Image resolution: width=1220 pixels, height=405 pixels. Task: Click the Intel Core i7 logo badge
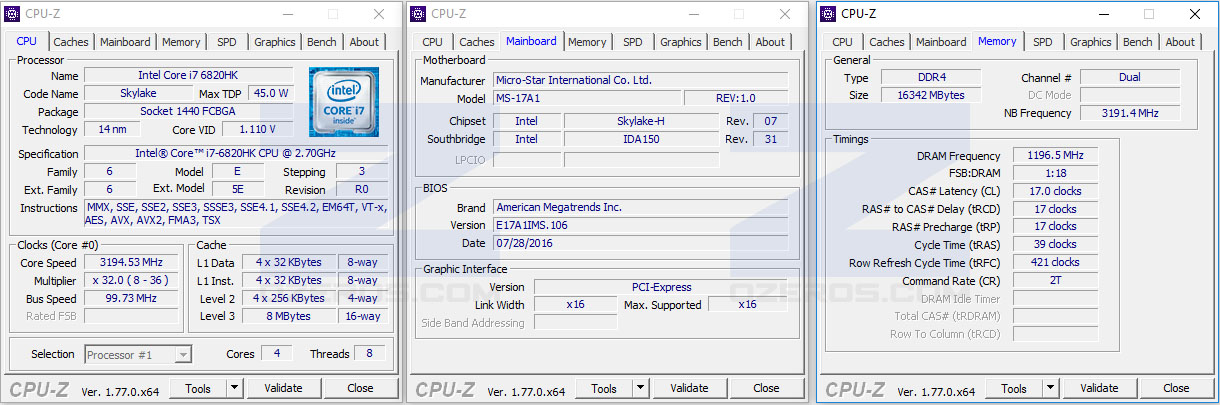tap(343, 101)
